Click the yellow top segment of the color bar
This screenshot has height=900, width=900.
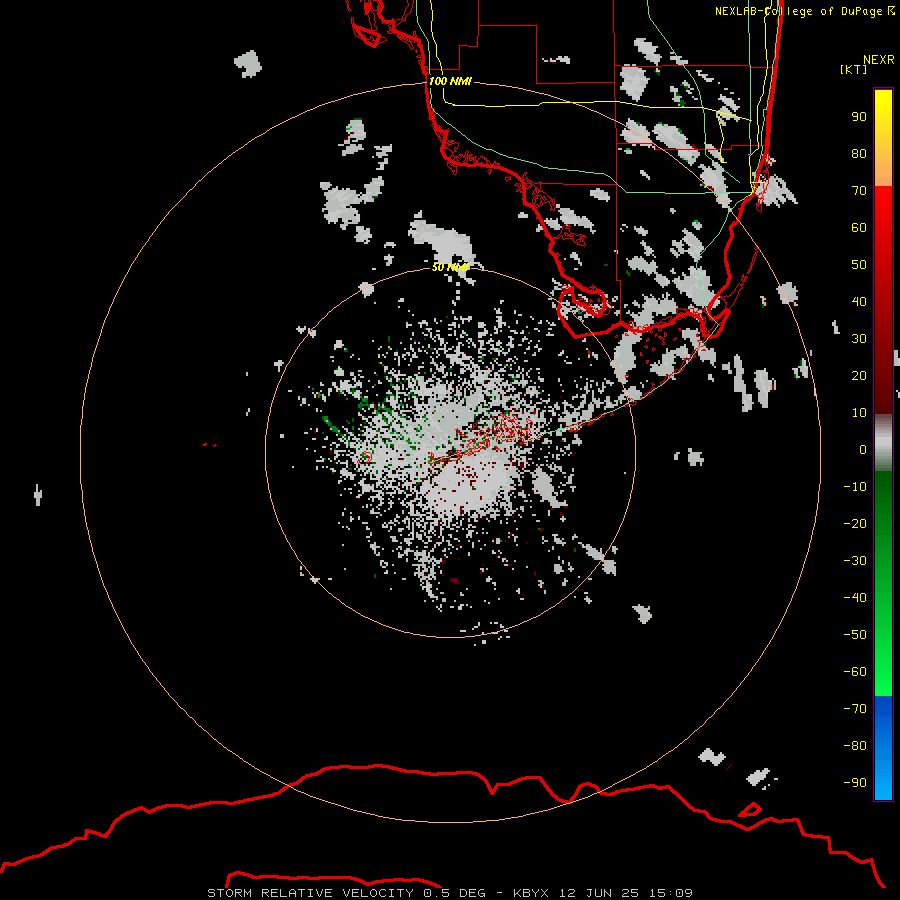[883, 138]
